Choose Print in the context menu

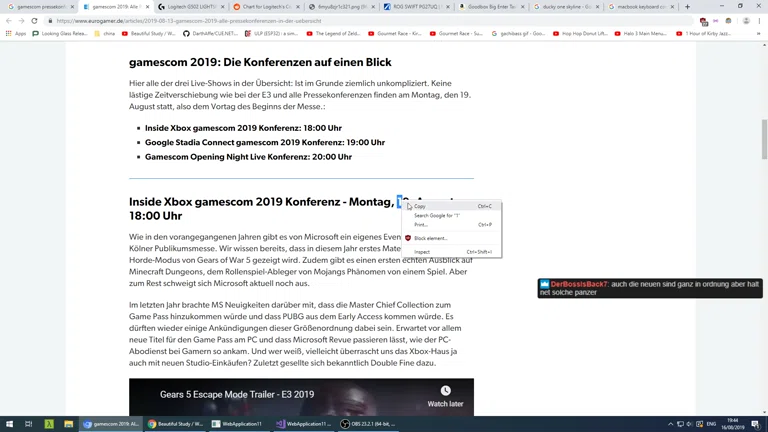click(x=421, y=225)
